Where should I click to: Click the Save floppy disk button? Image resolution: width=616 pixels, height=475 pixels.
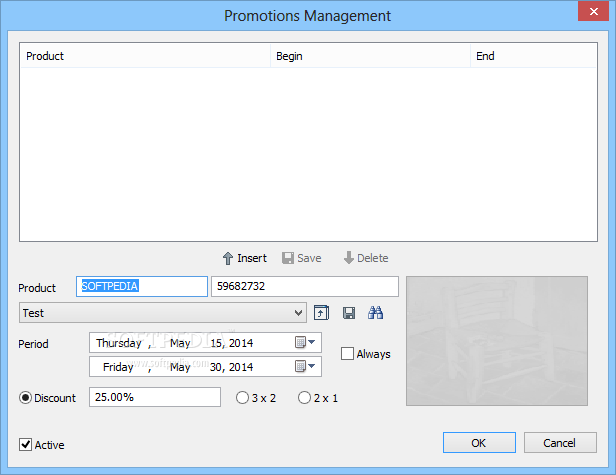[x=301, y=258]
